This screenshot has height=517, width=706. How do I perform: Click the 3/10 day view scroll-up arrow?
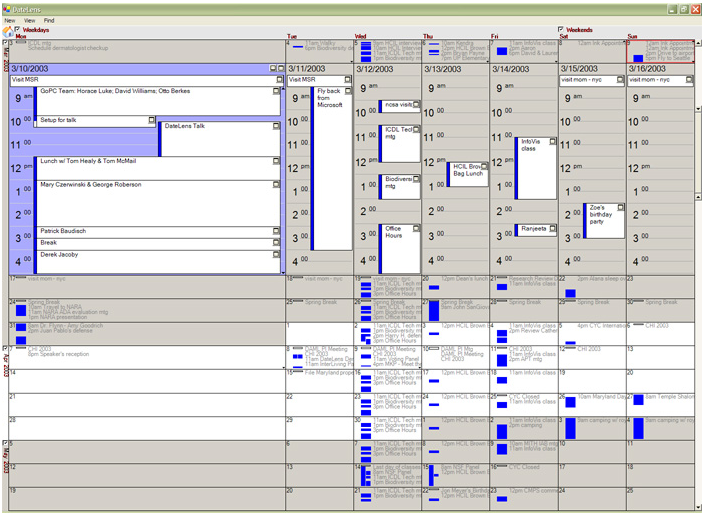(283, 89)
